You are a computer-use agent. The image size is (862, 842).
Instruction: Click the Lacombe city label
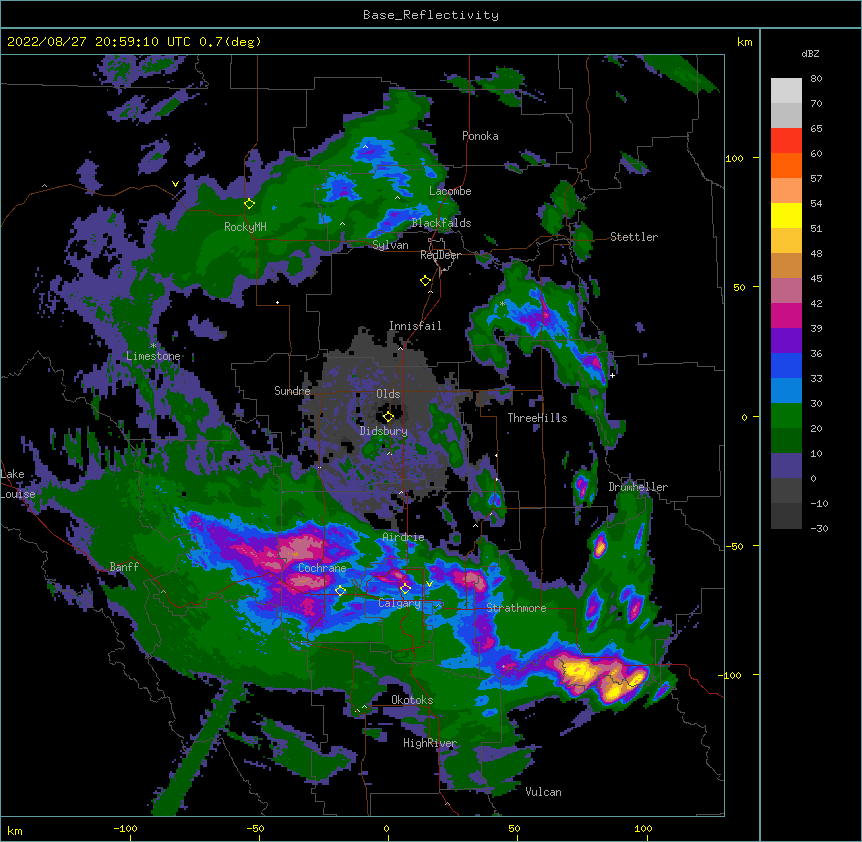click(x=450, y=191)
